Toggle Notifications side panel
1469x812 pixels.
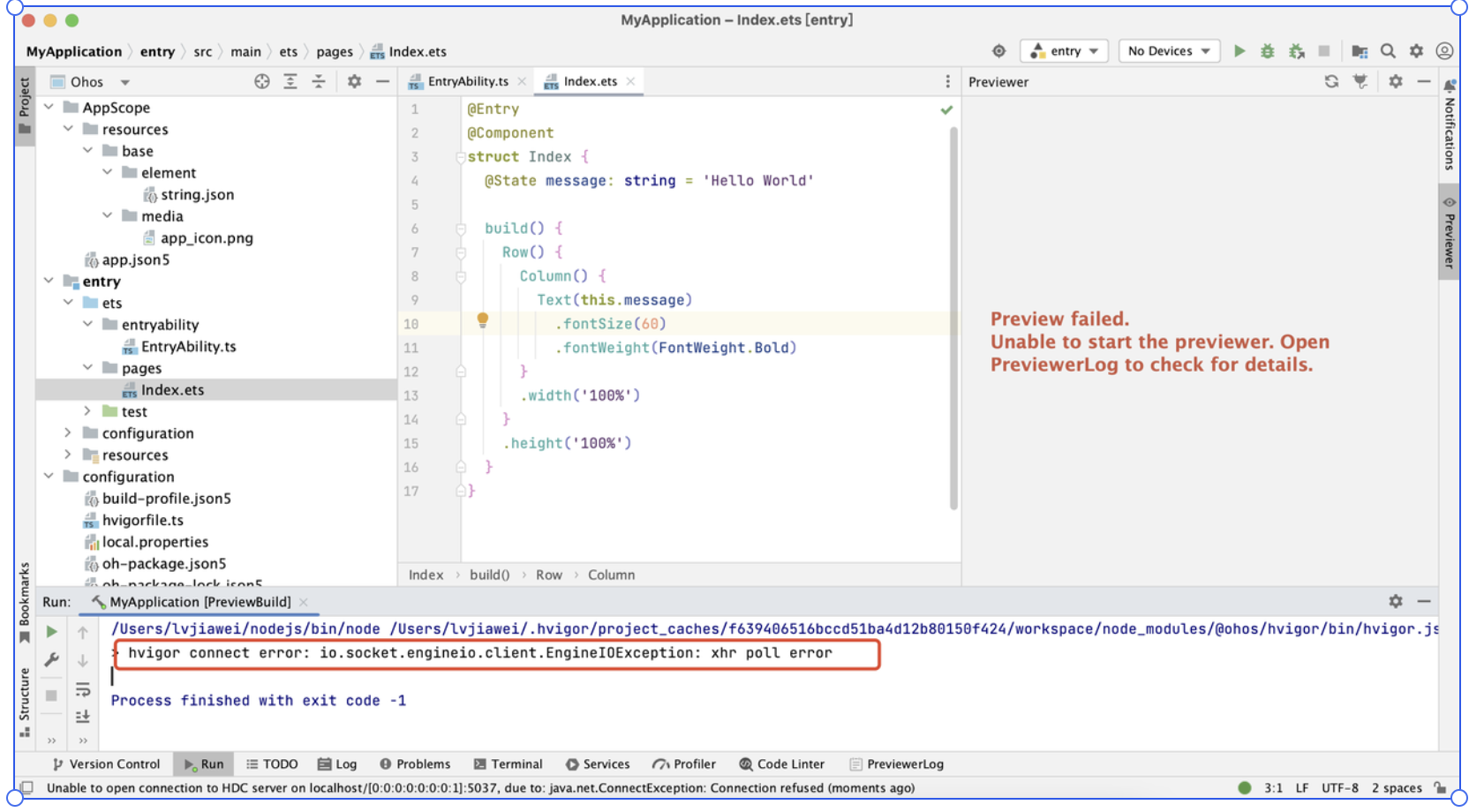pyautogui.click(x=1450, y=125)
